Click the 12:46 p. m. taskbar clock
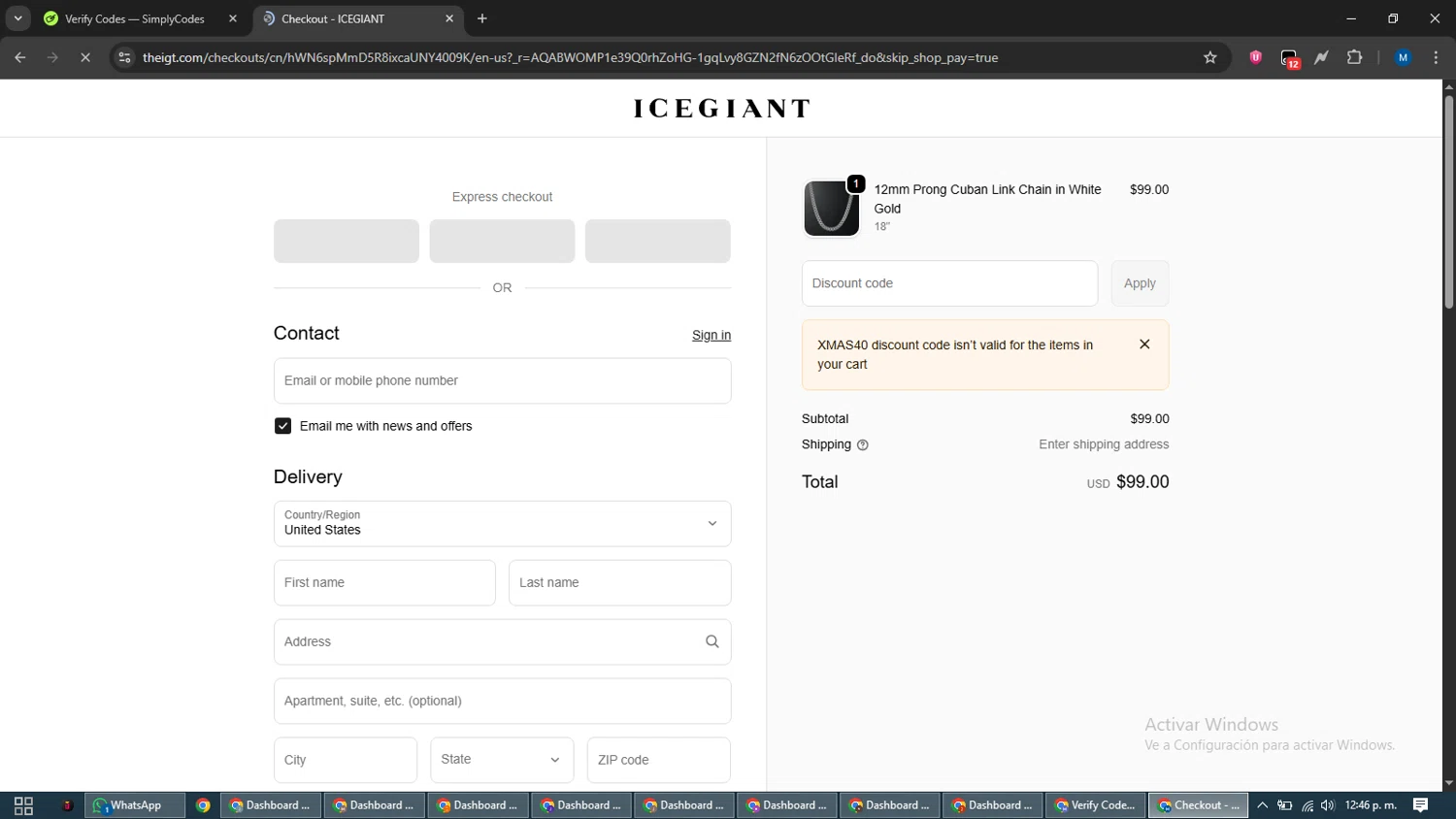 click(x=1371, y=805)
